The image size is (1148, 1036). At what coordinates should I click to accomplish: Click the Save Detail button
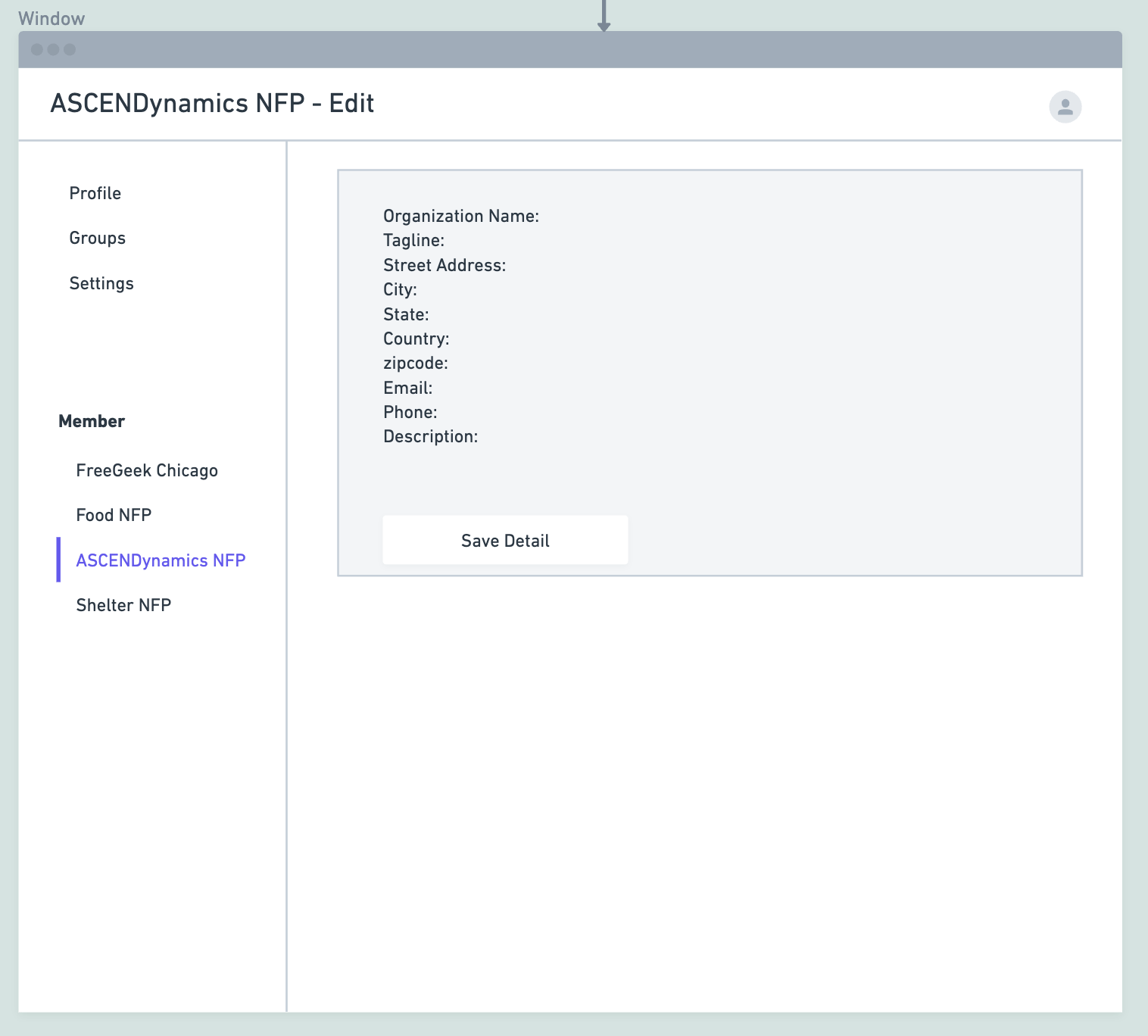505,540
